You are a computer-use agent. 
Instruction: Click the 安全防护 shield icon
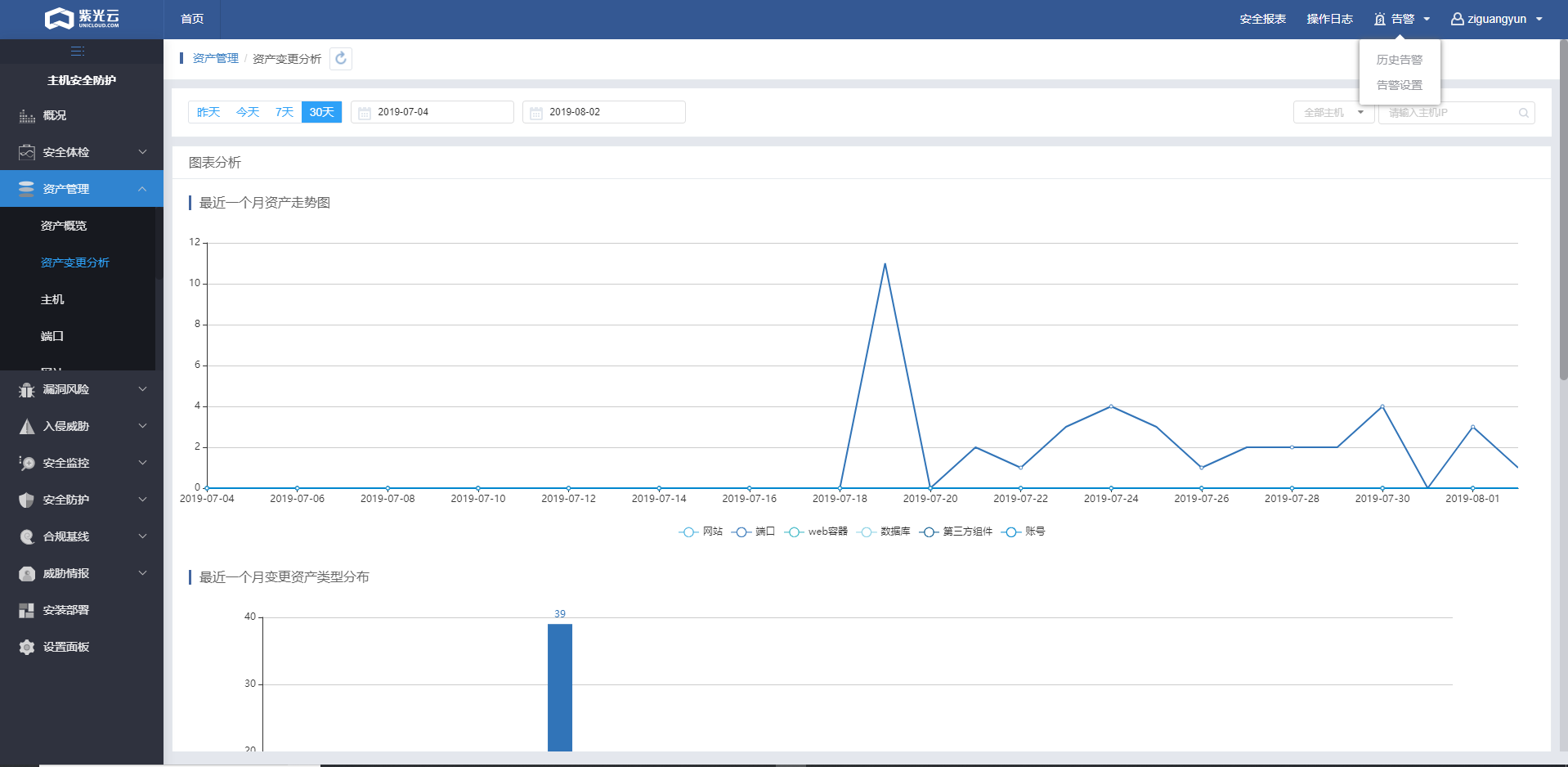point(27,500)
